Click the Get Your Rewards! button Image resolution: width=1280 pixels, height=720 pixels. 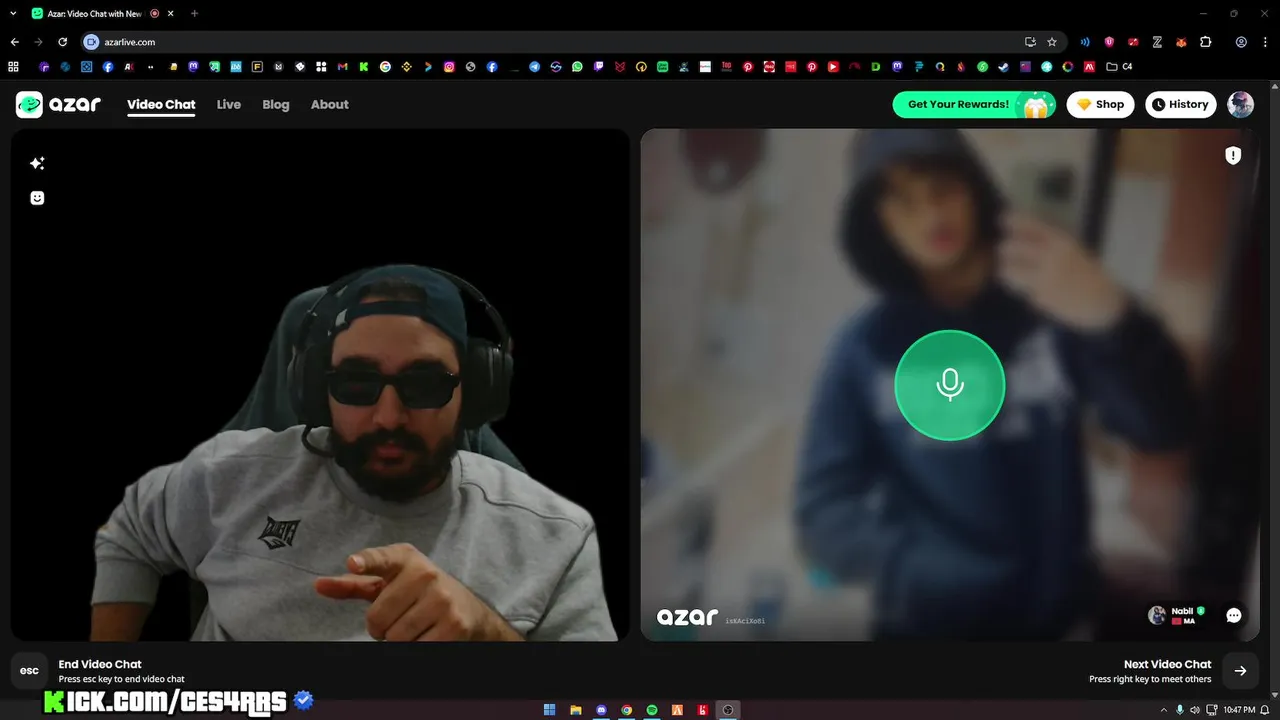[x=974, y=104]
